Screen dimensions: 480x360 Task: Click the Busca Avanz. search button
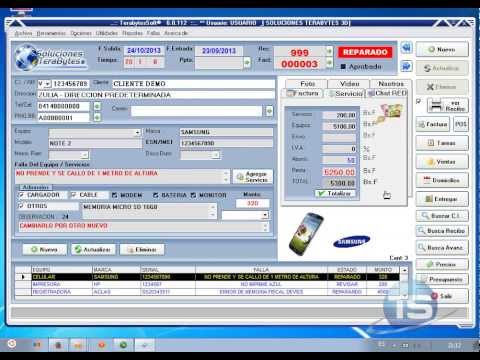coord(442,248)
